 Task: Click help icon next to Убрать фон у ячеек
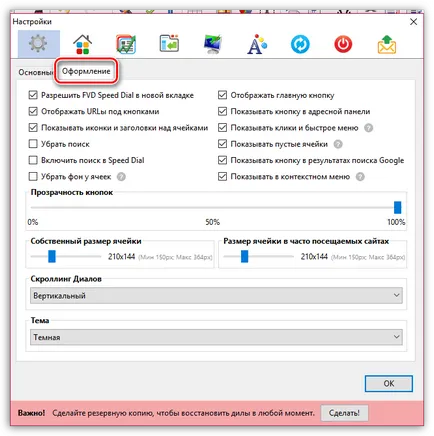click(121, 177)
